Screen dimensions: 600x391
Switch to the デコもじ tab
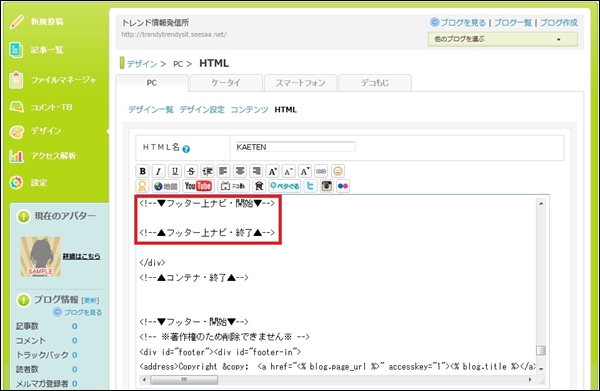(x=375, y=83)
